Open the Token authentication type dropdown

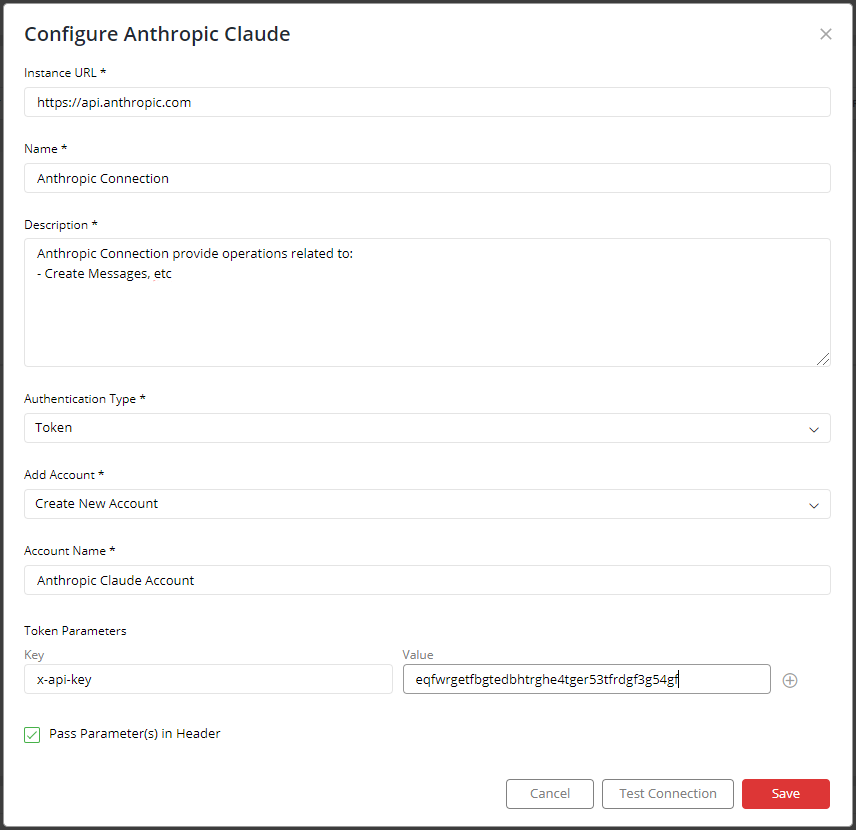427,428
